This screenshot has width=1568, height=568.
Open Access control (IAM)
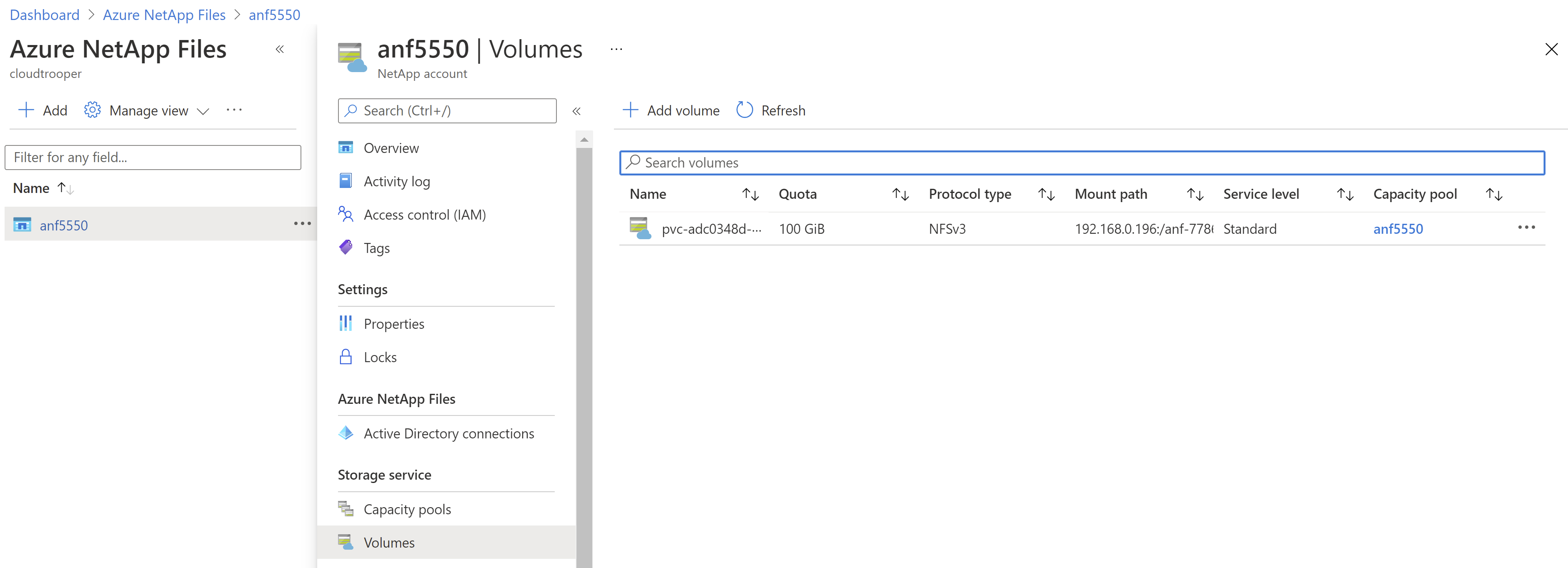click(x=424, y=214)
